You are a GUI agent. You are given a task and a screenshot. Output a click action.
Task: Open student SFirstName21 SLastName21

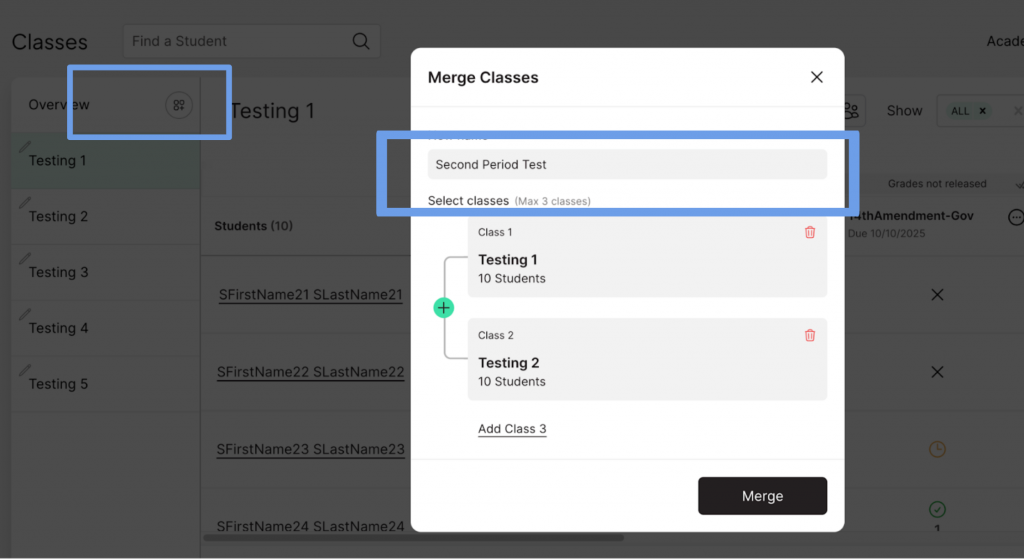click(310, 295)
